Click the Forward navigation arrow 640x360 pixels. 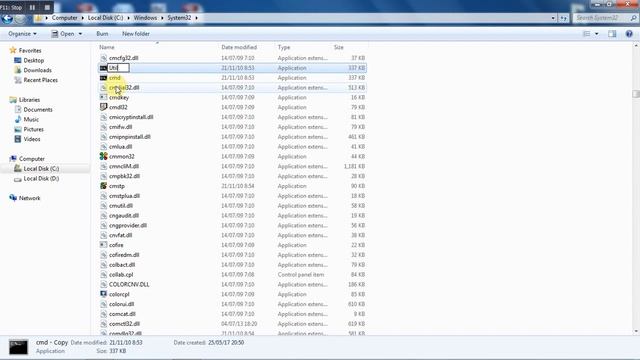20,18
